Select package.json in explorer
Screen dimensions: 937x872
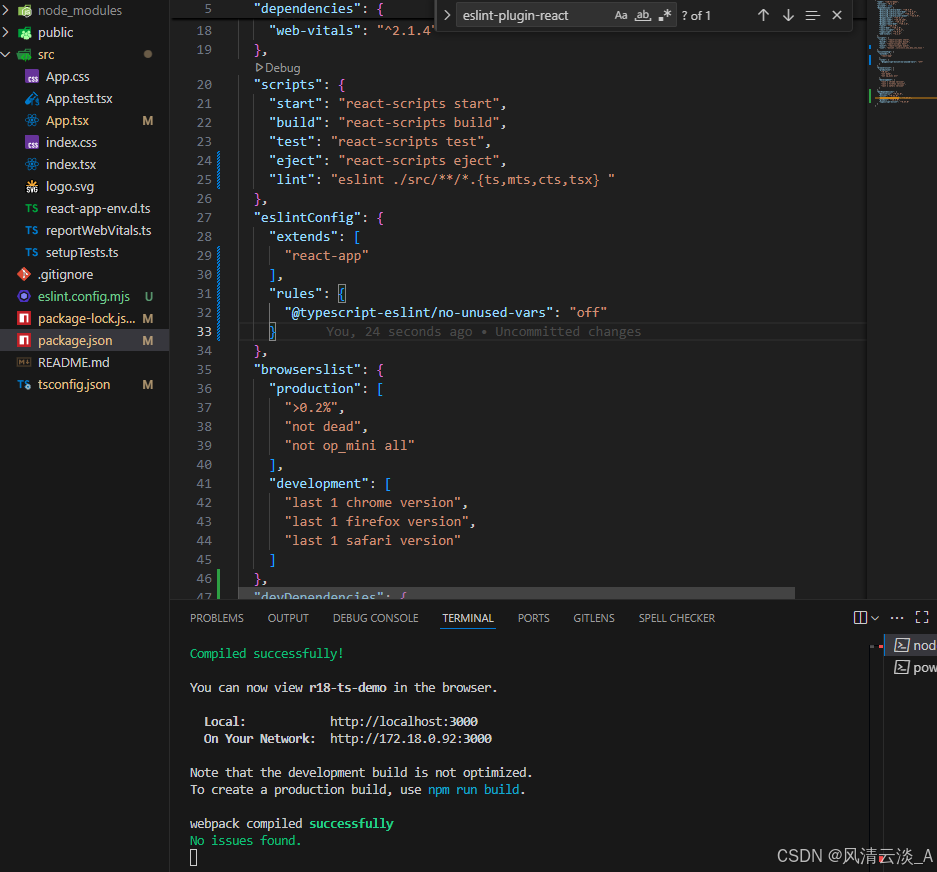(x=84, y=341)
